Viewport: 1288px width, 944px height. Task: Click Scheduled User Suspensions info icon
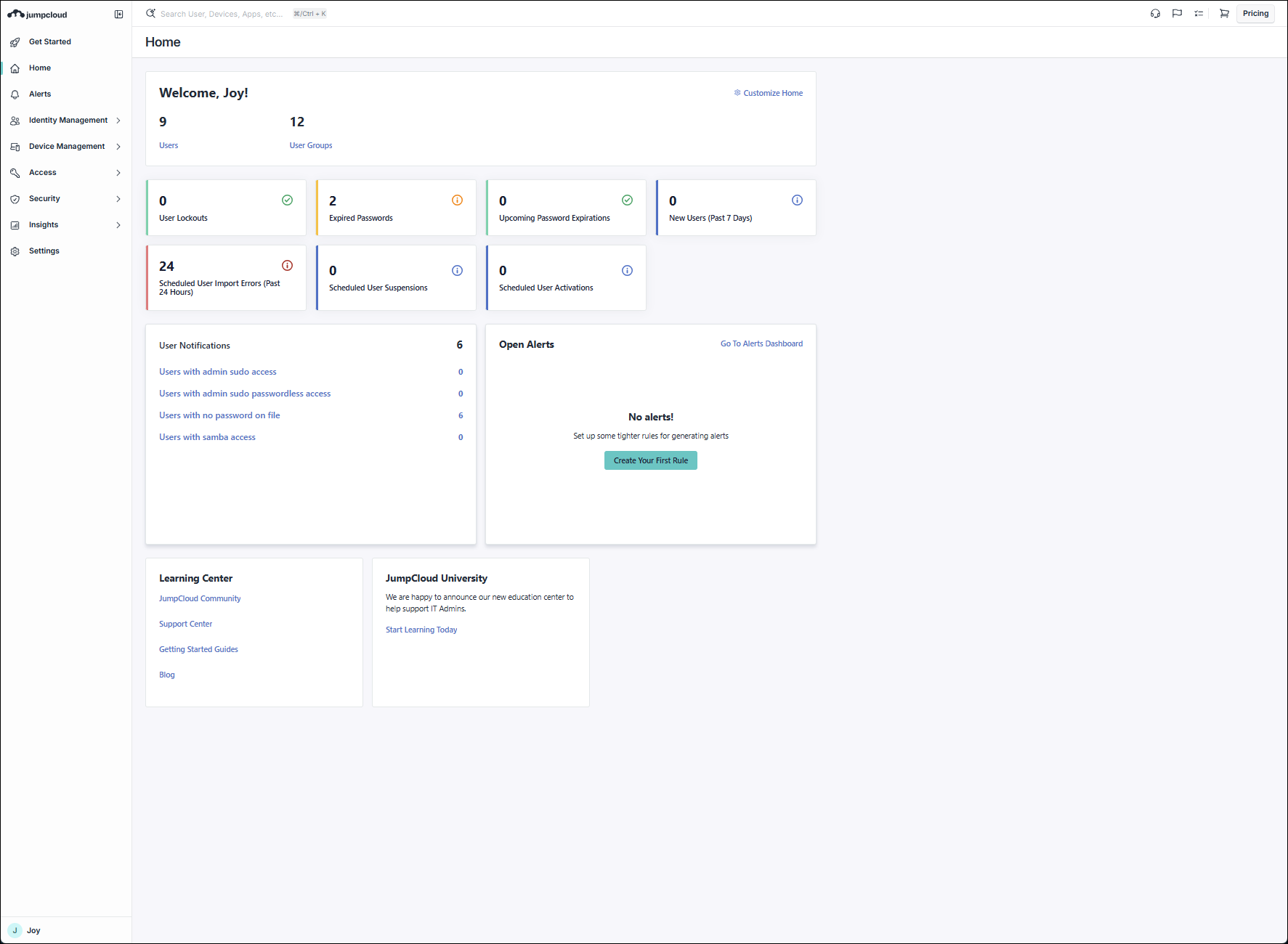(457, 271)
